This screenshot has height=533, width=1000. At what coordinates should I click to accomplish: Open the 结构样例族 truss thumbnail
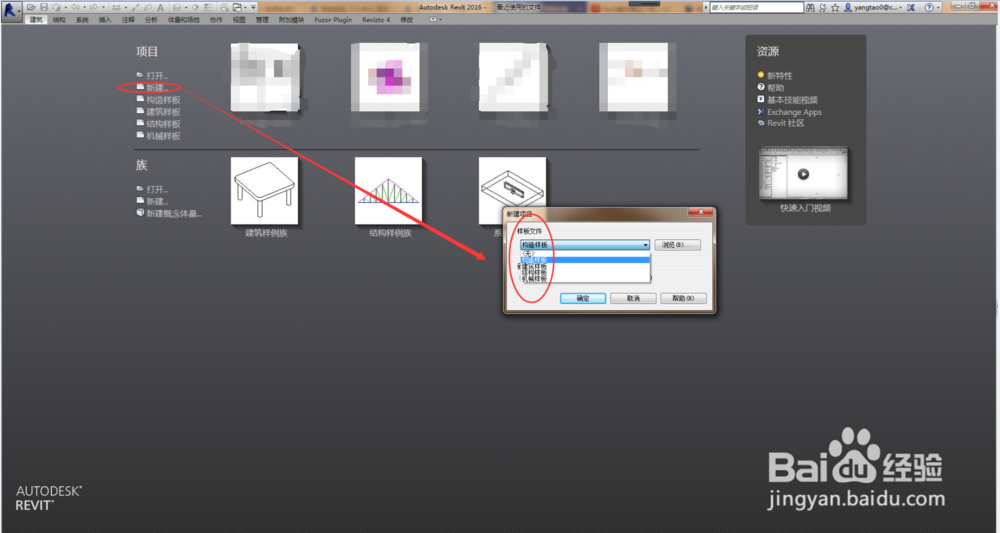click(x=388, y=191)
